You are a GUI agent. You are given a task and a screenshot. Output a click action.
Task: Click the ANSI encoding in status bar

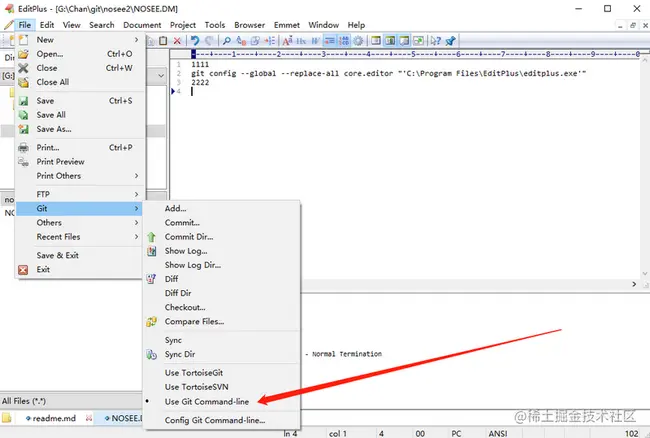click(x=497, y=433)
